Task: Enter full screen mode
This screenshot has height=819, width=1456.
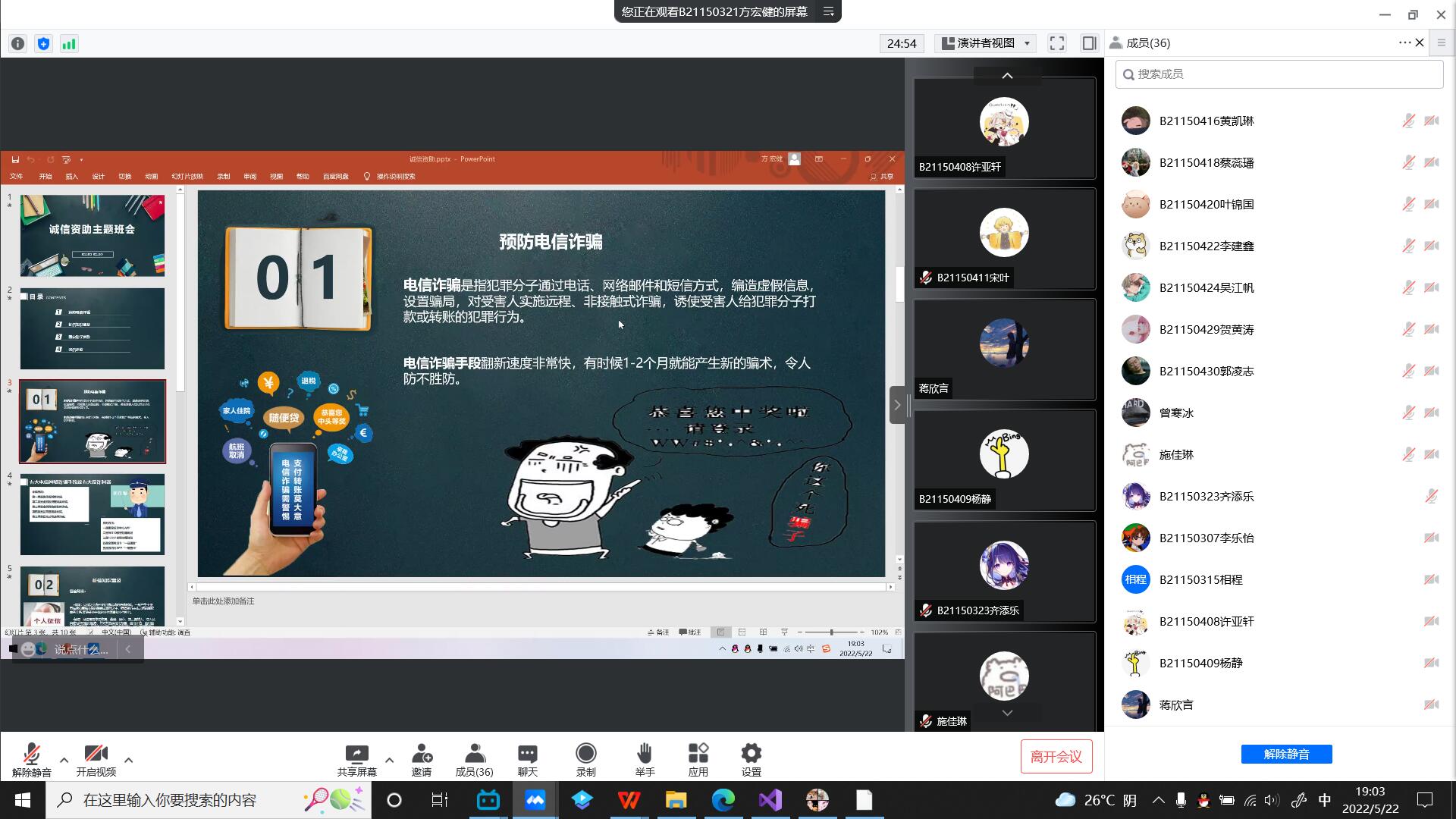Action: [1057, 43]
